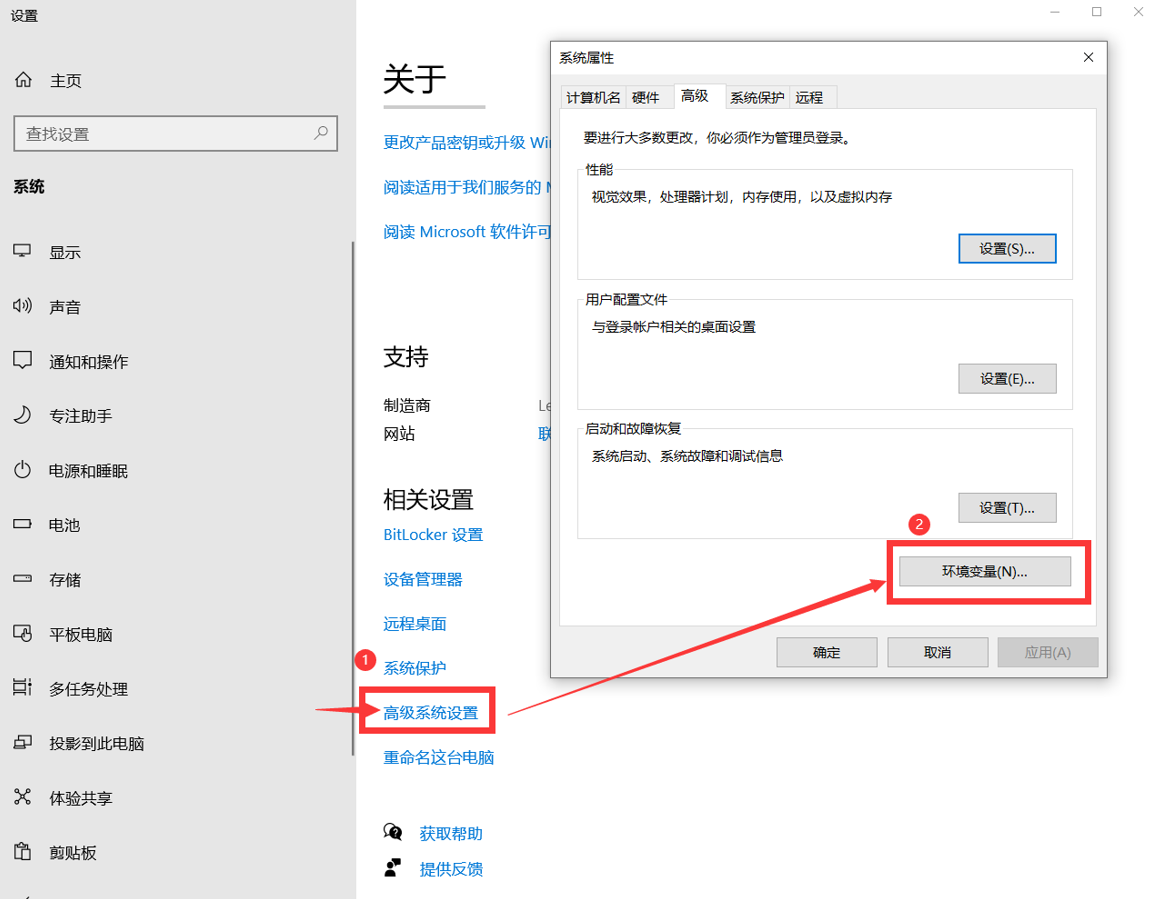Click the sidebar vertical scrollbar in Settings
This screenshot has width=1152, height=899.
click(353, 498)
